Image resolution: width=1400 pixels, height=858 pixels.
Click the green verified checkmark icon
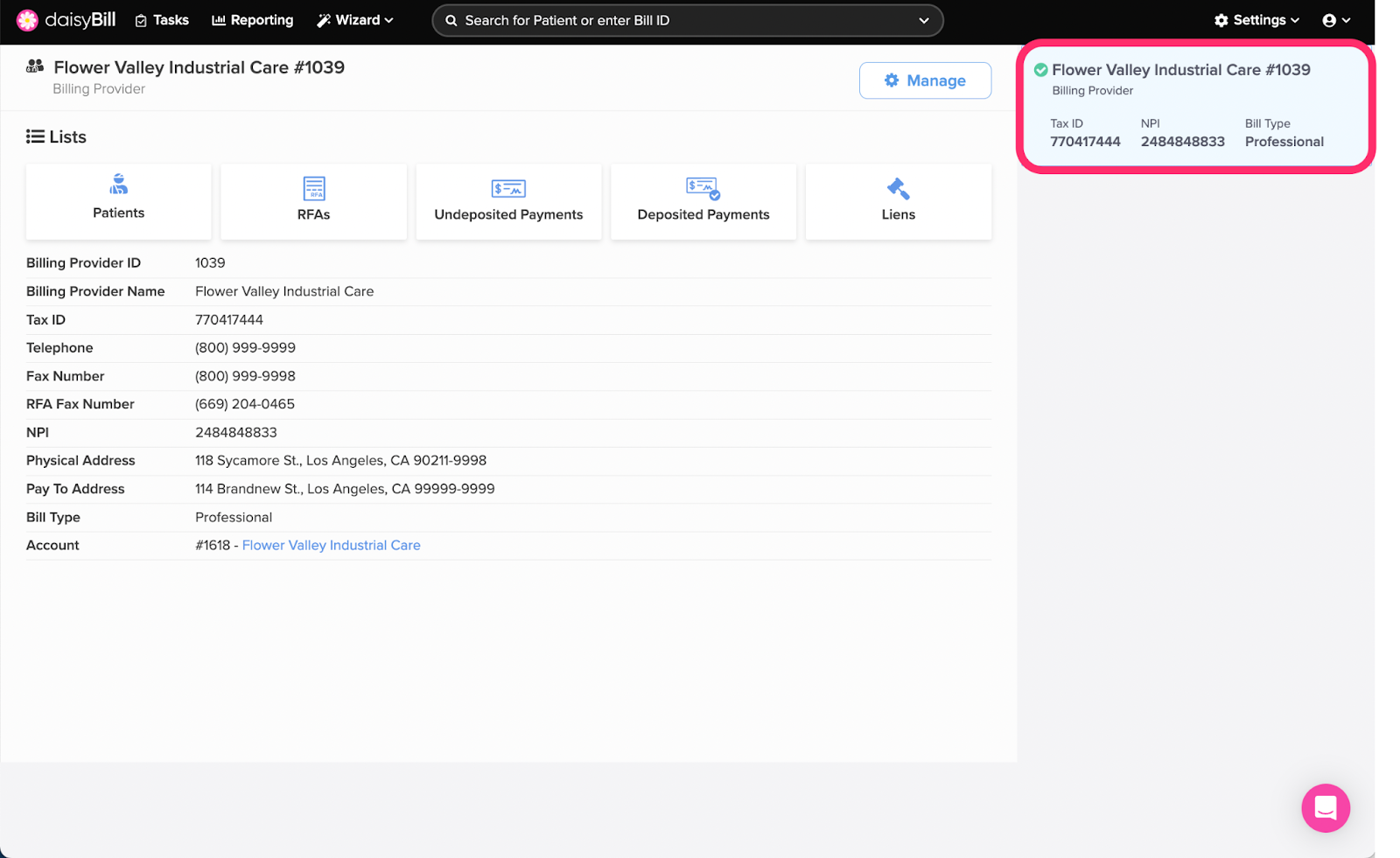1040,70
